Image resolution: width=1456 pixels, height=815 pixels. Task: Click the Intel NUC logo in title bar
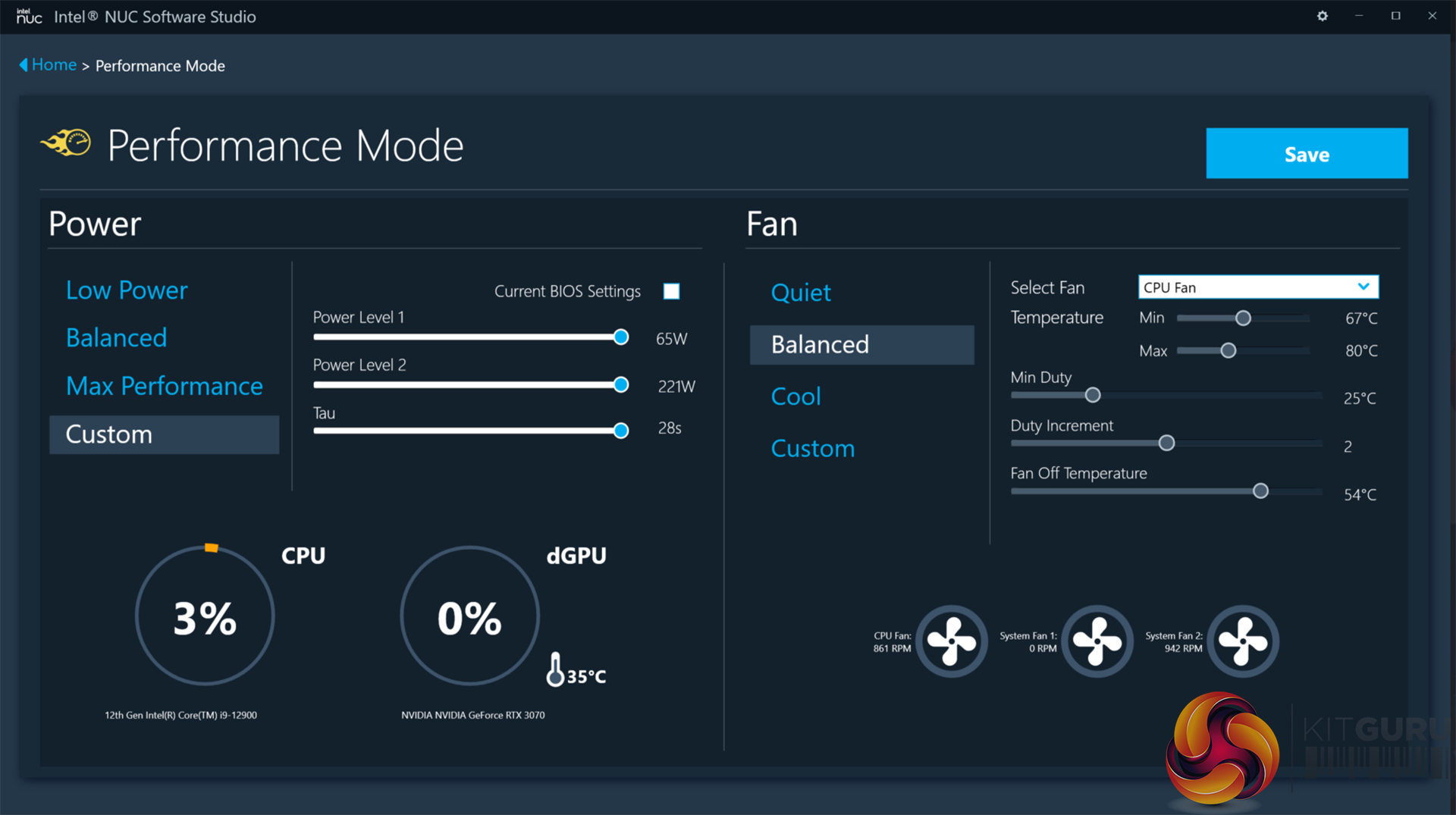[29, 16]
